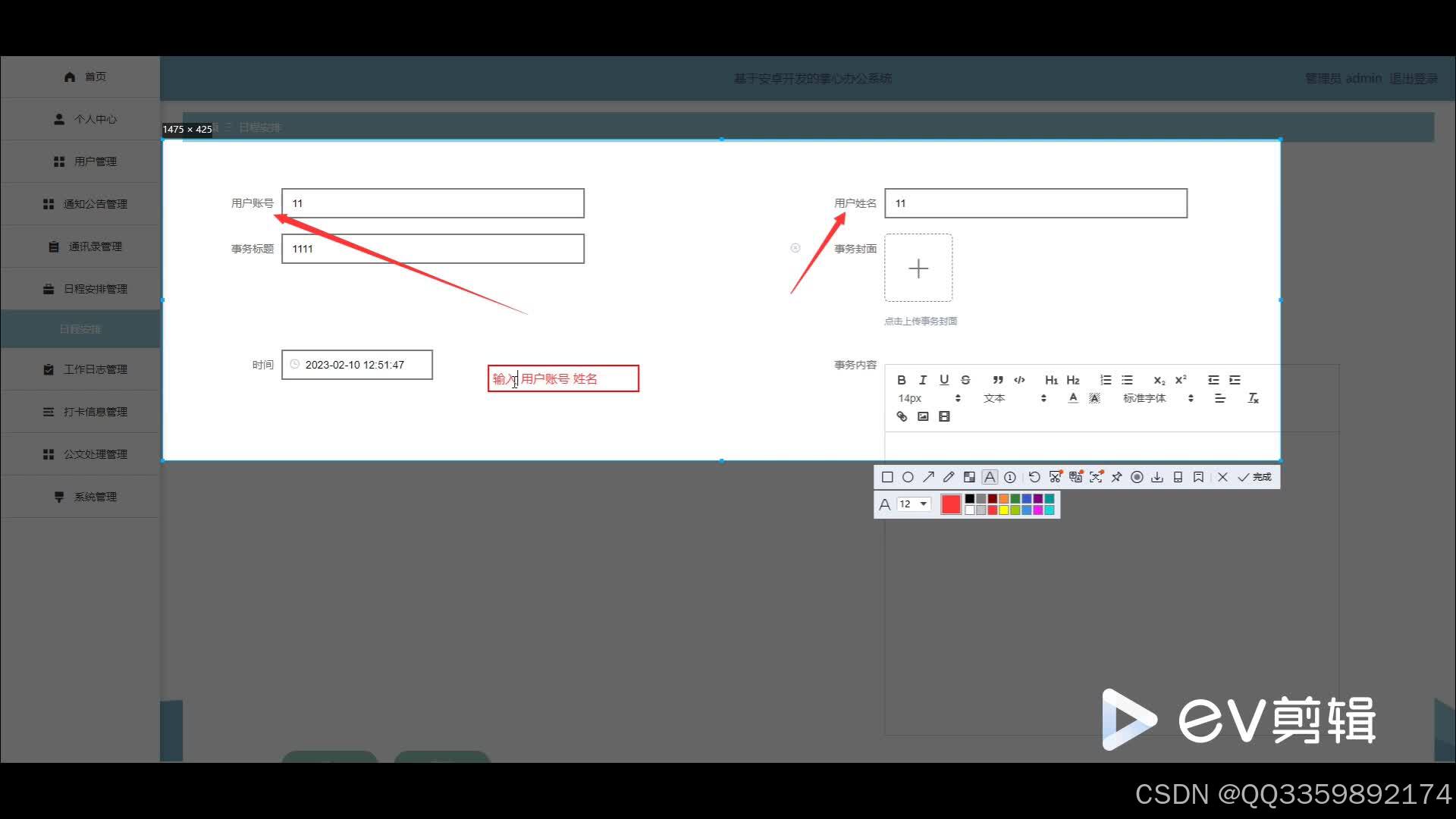Viewport: 1456px width, 819px height.
Task: Toggle underline in the rich text editor
Action: pos(944,380)
